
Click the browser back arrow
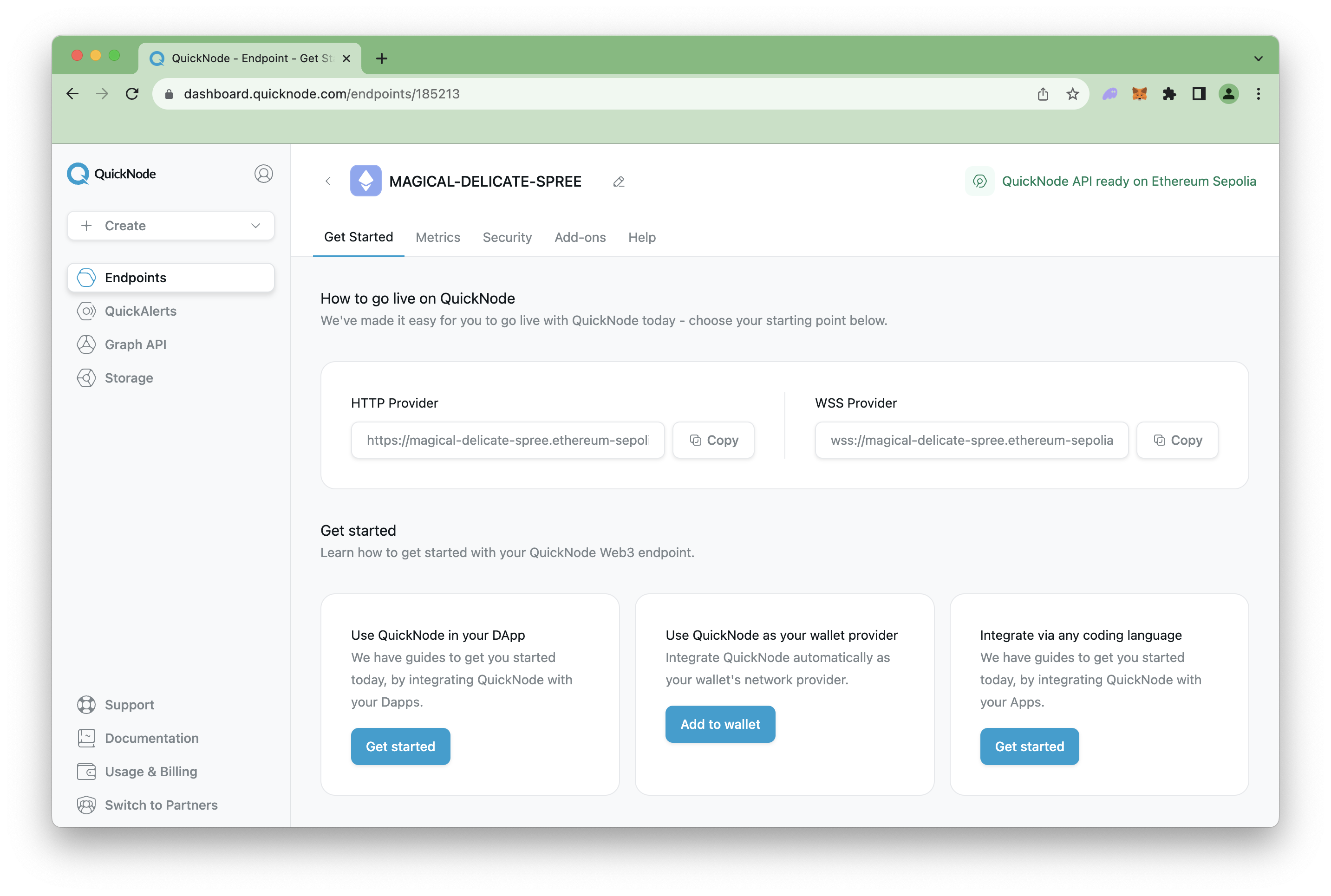72,94
